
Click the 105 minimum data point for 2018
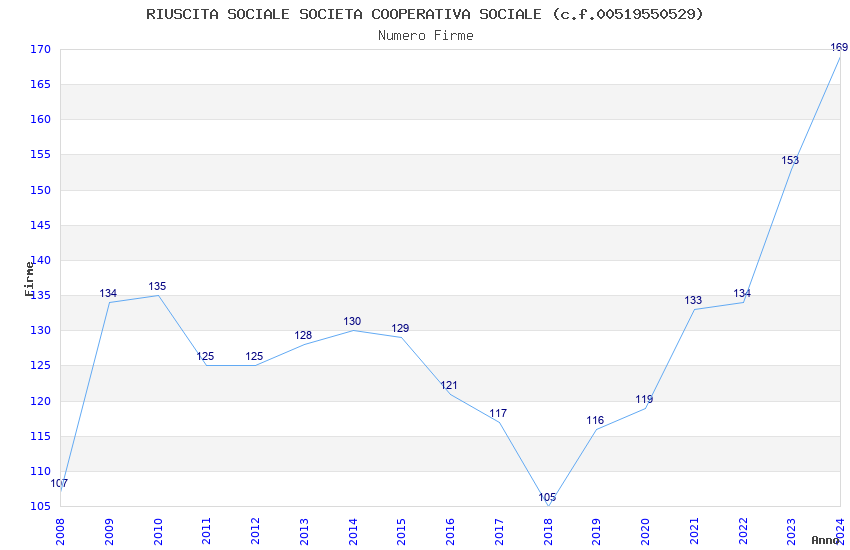click(547, 497)
